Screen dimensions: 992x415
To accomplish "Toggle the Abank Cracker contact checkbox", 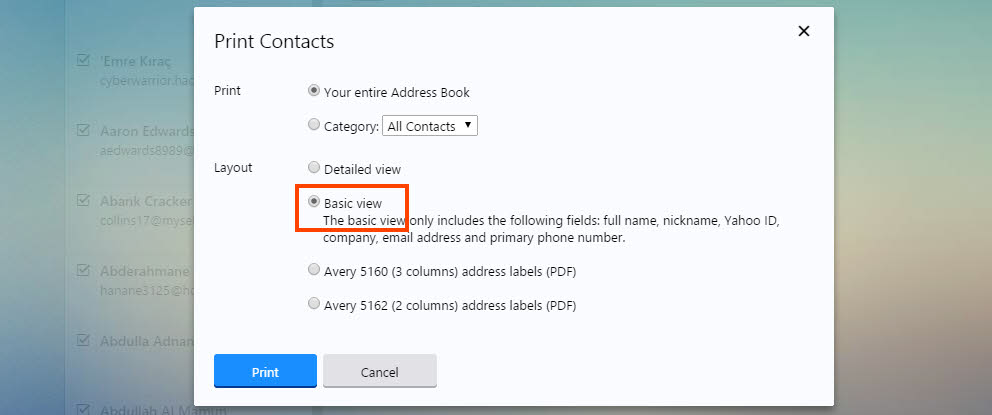I will tap(84, 200).
